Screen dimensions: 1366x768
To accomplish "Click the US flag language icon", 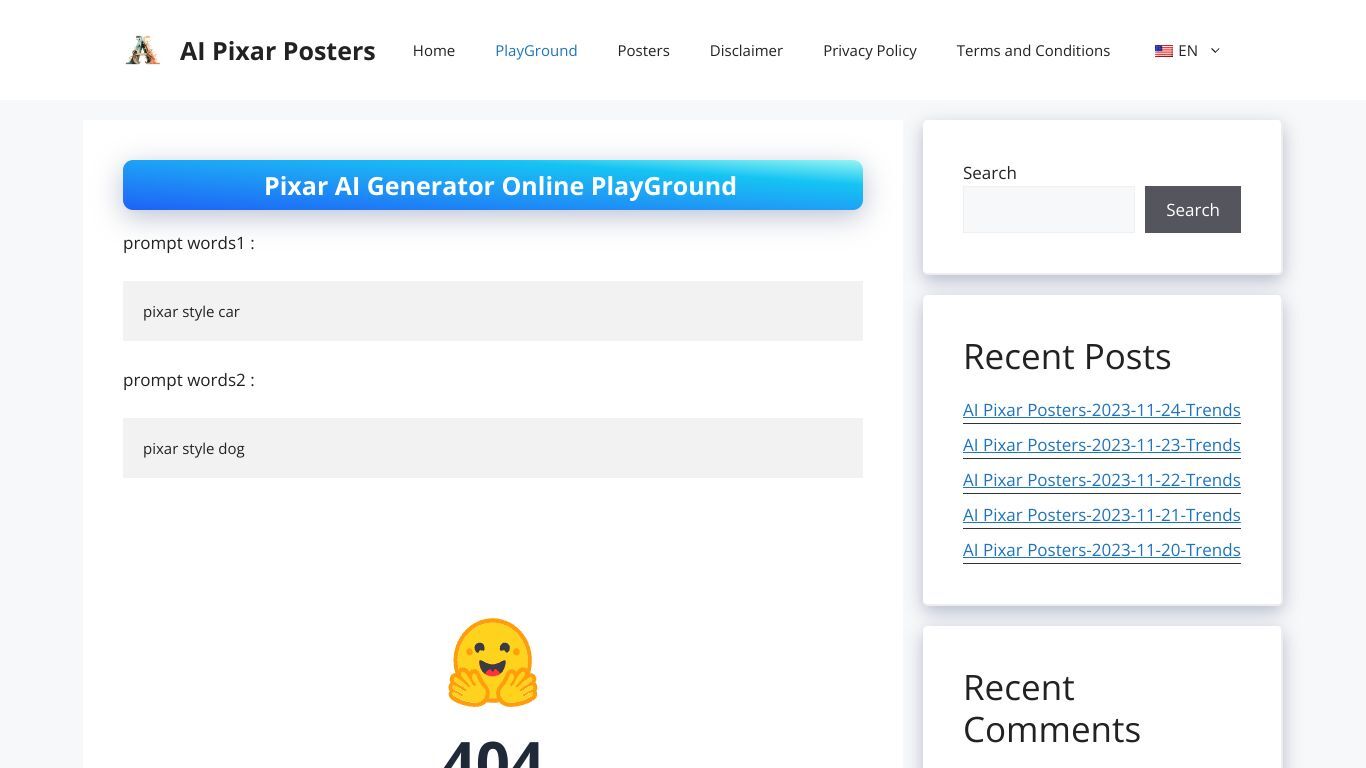I will pyautogui.click(x=1163, y=51).
